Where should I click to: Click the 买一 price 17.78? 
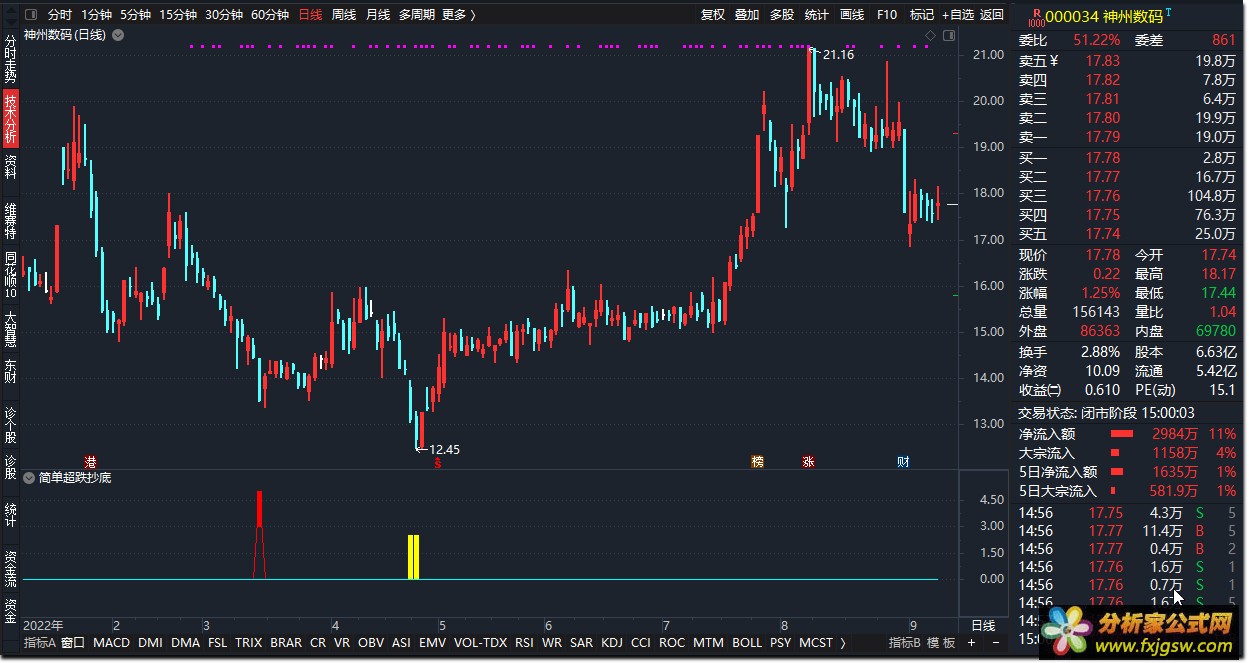(1103, 157)
